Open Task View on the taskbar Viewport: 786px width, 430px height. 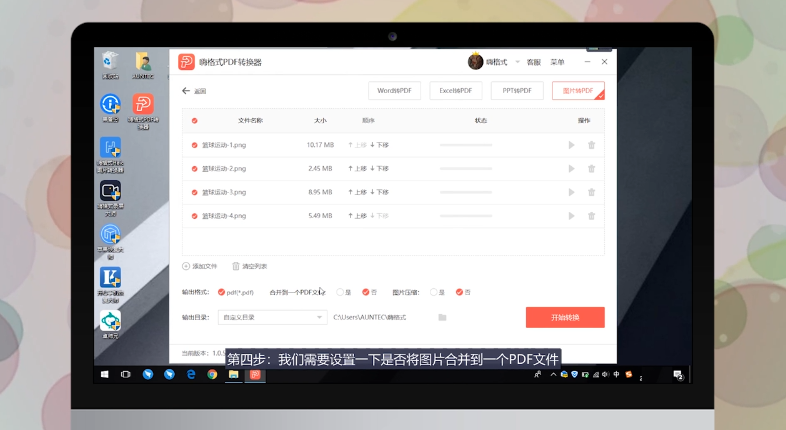tap(126, 374)
